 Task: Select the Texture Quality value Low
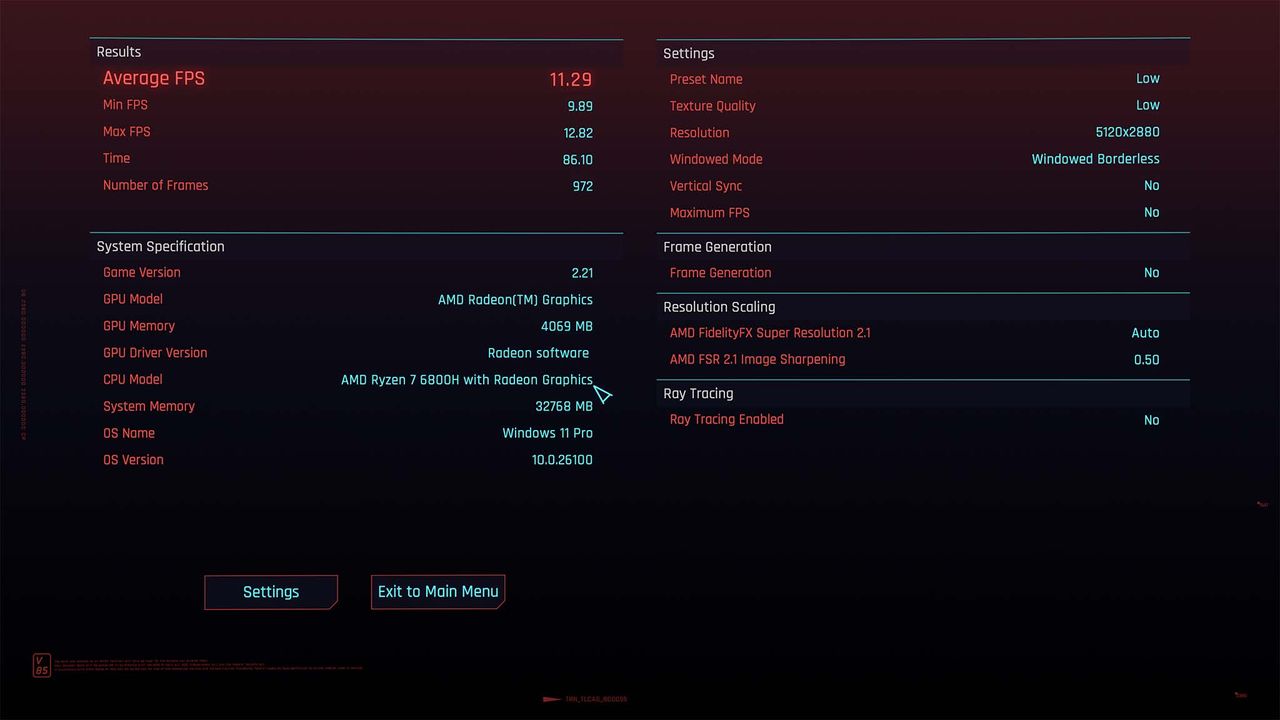pyautogui.click(x=1148, y=105)
